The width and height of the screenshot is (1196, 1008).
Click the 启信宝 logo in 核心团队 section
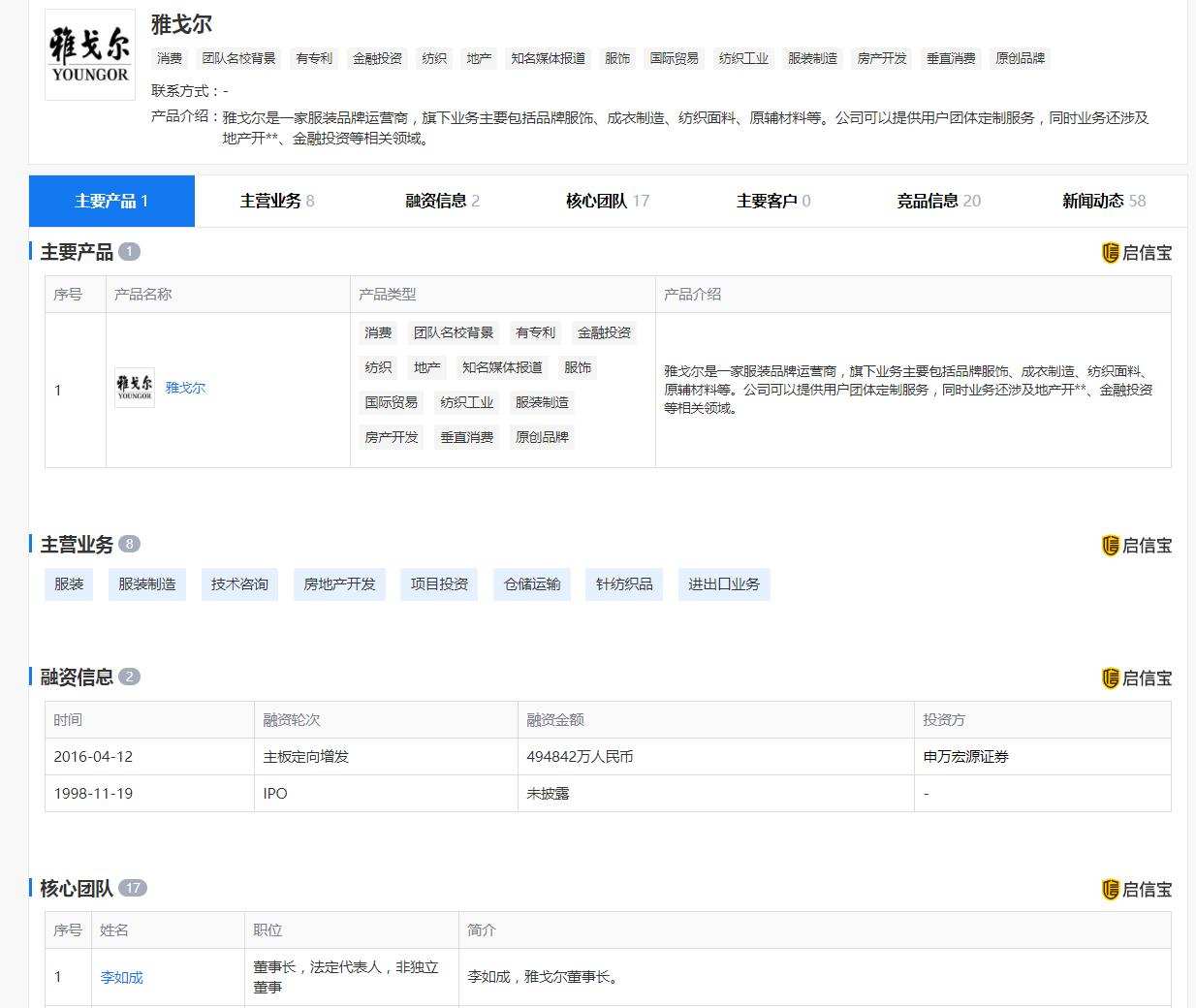click(x=1137, y=890)
